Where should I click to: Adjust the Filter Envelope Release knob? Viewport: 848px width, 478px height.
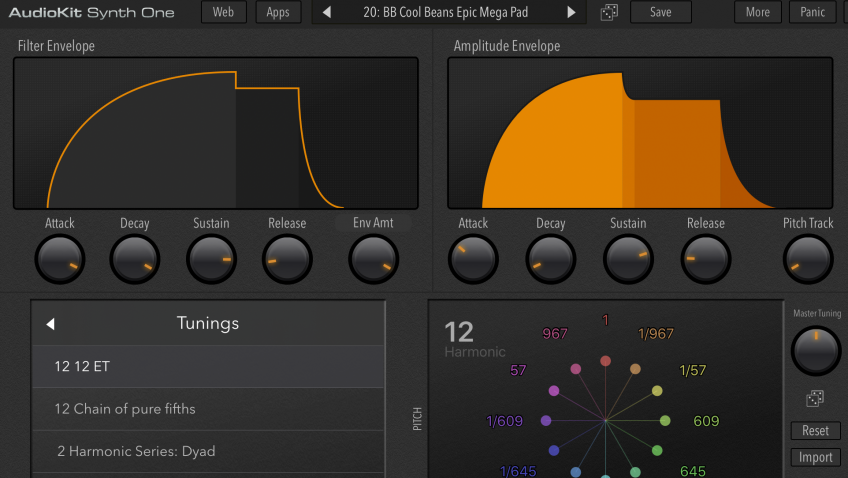point(287,259)
